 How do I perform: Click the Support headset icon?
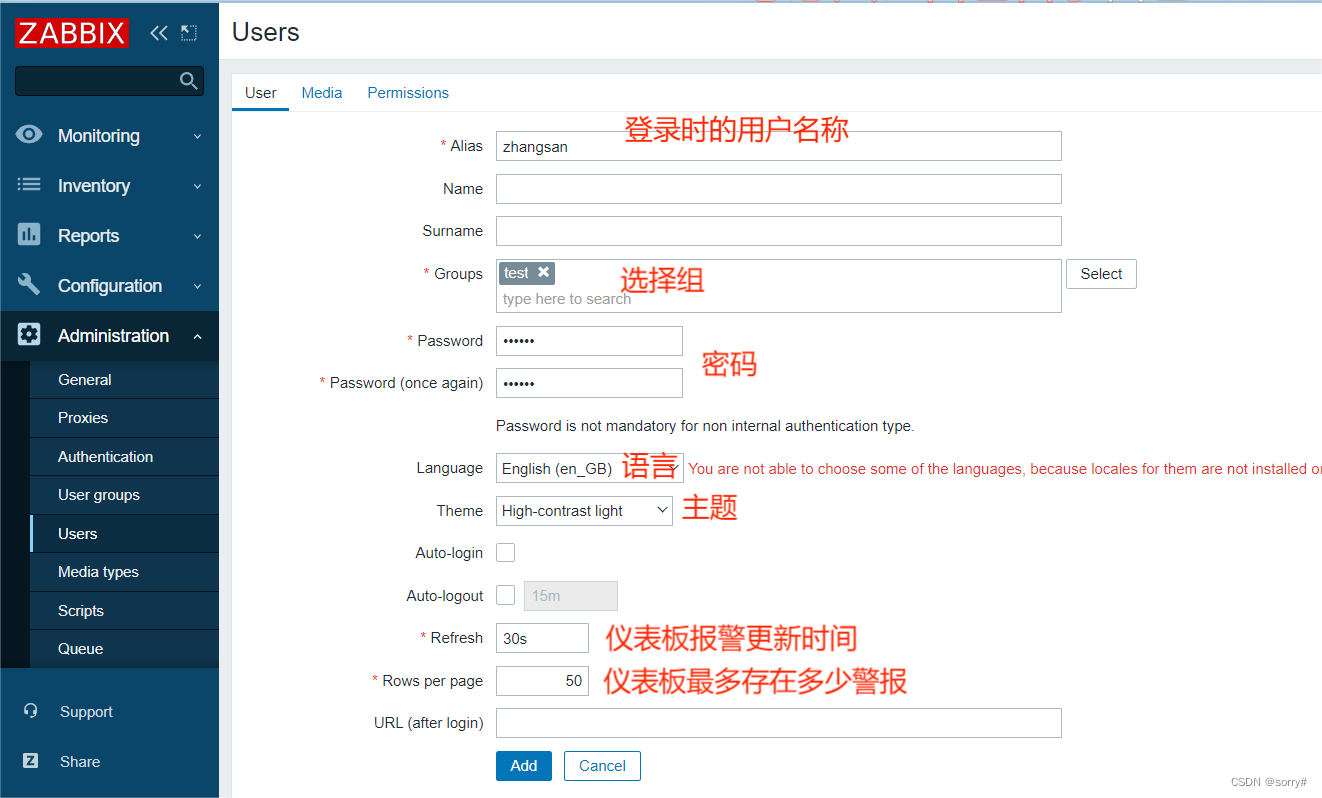(31, 711)
